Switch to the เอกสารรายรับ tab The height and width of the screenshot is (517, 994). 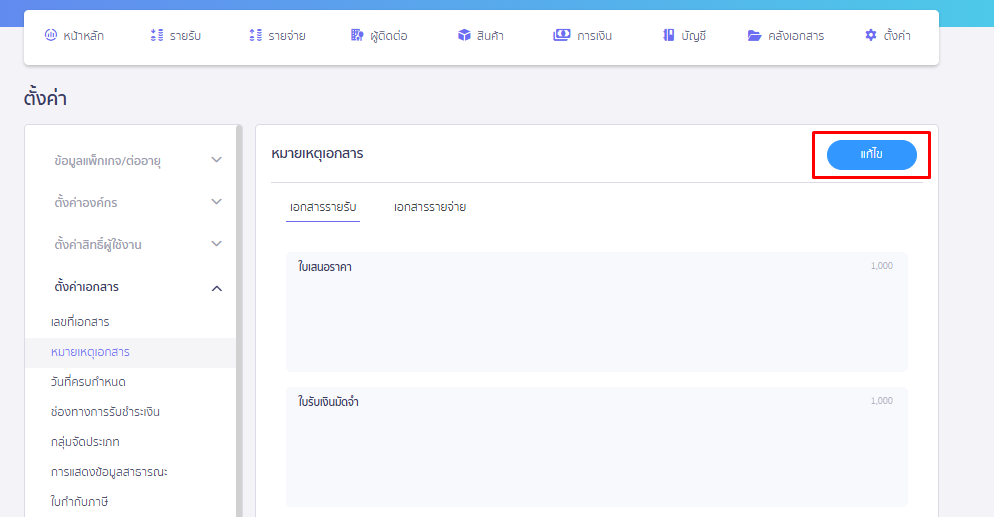[x=323, y=207]
